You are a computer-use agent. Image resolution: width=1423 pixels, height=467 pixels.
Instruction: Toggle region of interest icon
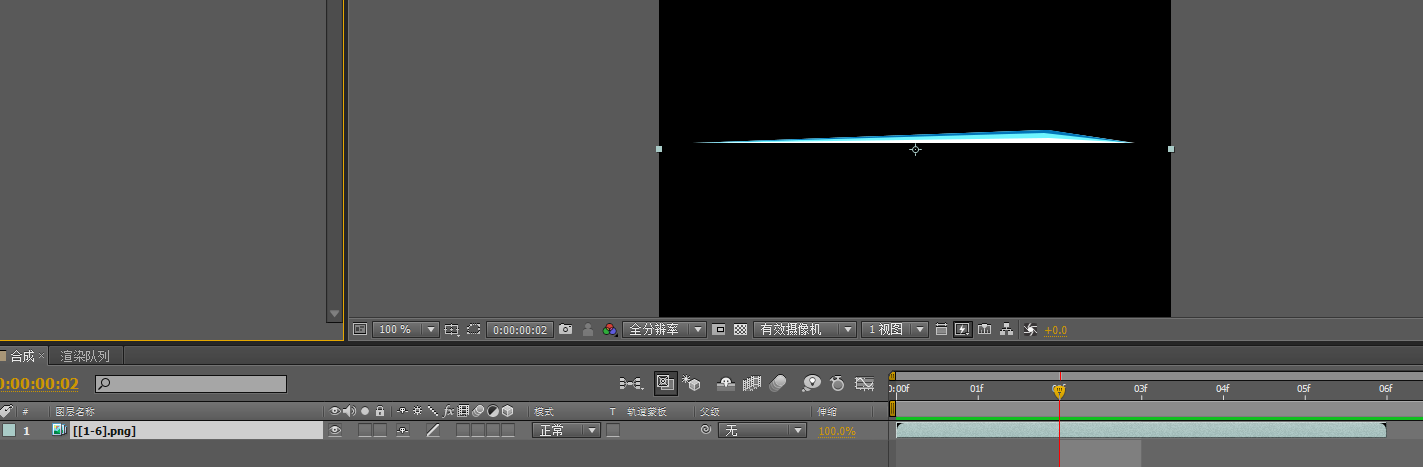[x=719, y=329]
